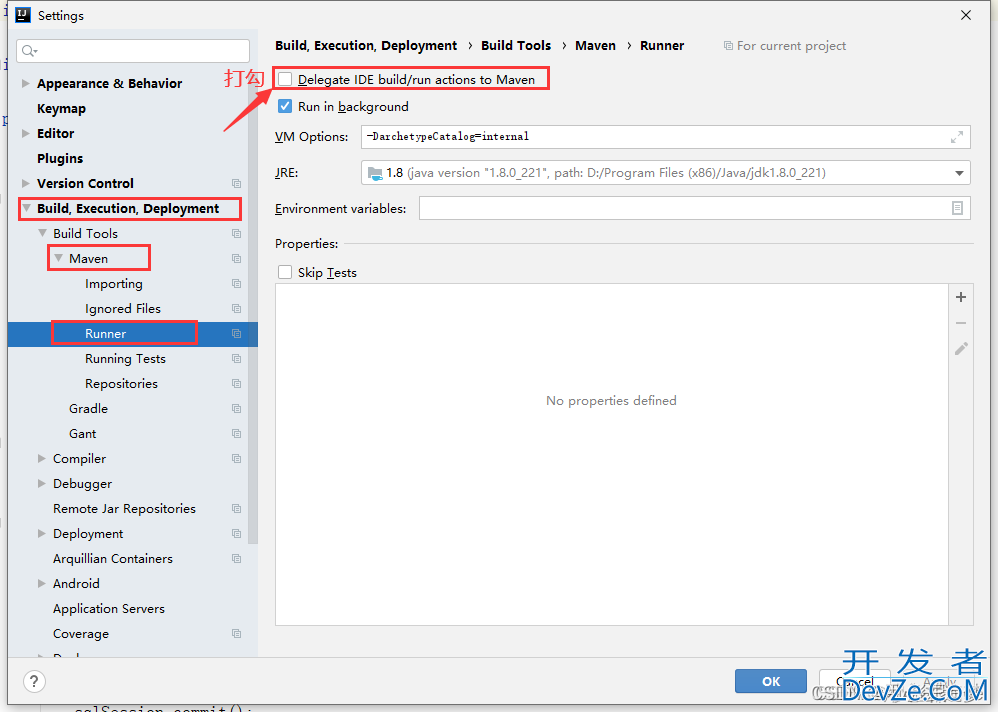The height and width of the screenshot is (712, 998).
Task: Open Gant settings
Action: [x=83, y=433]
